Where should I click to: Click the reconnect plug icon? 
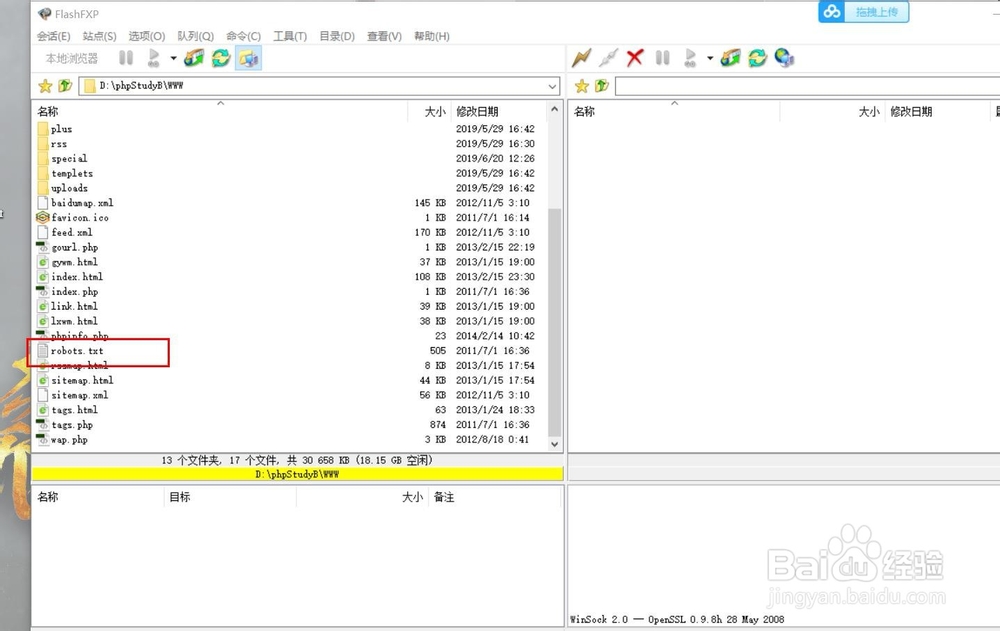(x=608, y=58)
